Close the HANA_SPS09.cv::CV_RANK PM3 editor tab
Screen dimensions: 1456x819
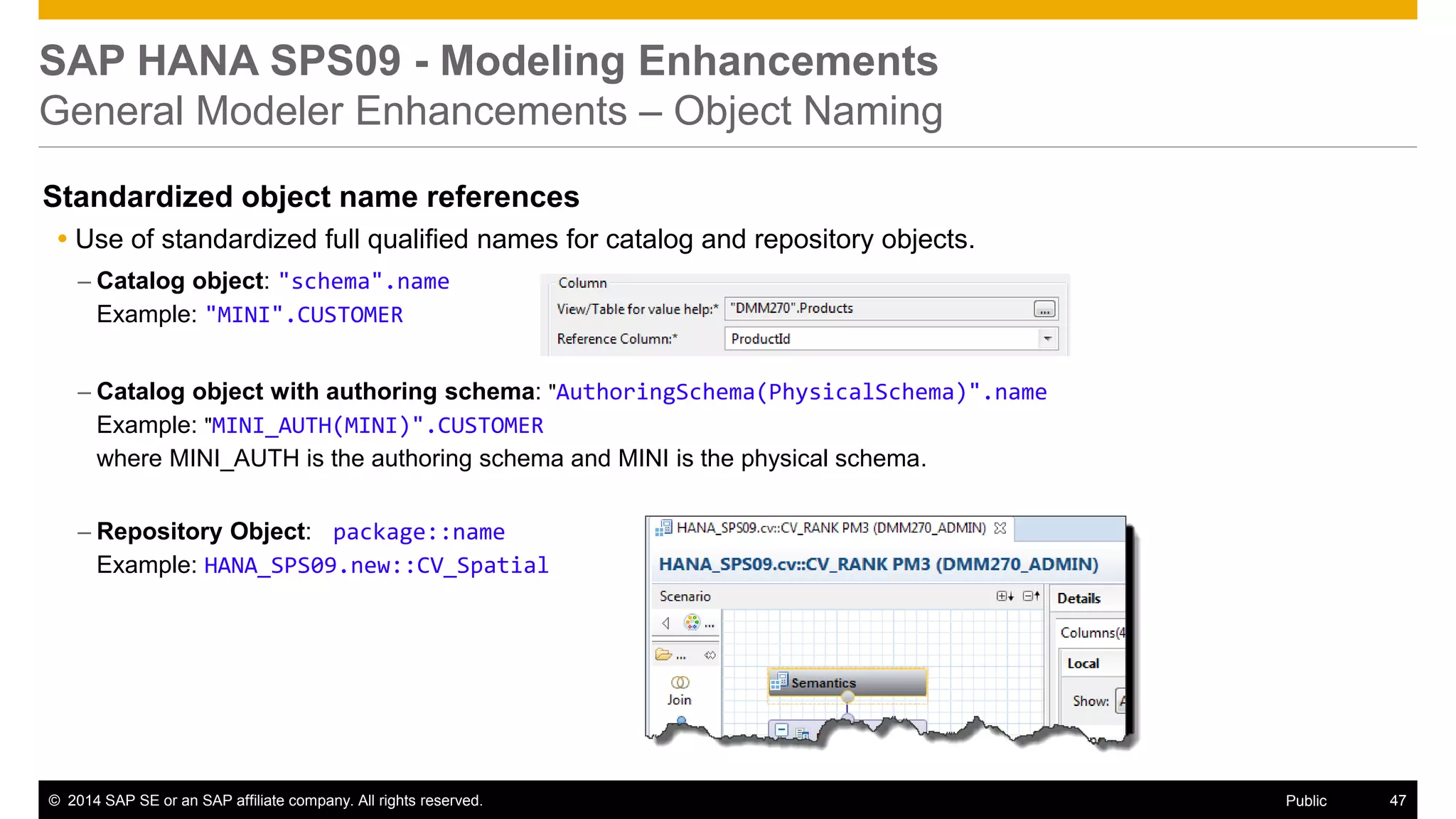point(1000,528)
